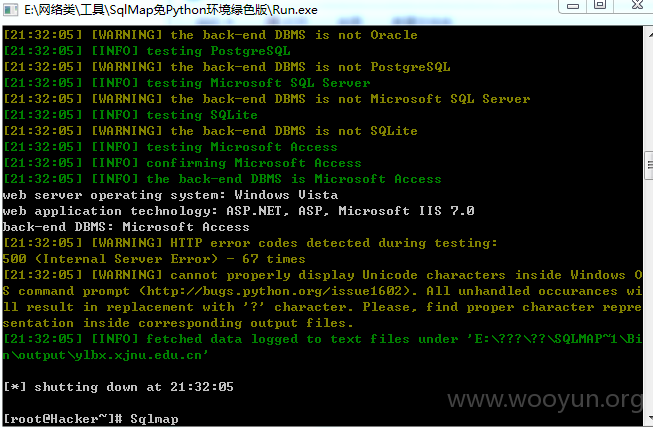Click the Run.exe console icon in title bar
The width and height of the screenshot is (653, 428).
11,9
